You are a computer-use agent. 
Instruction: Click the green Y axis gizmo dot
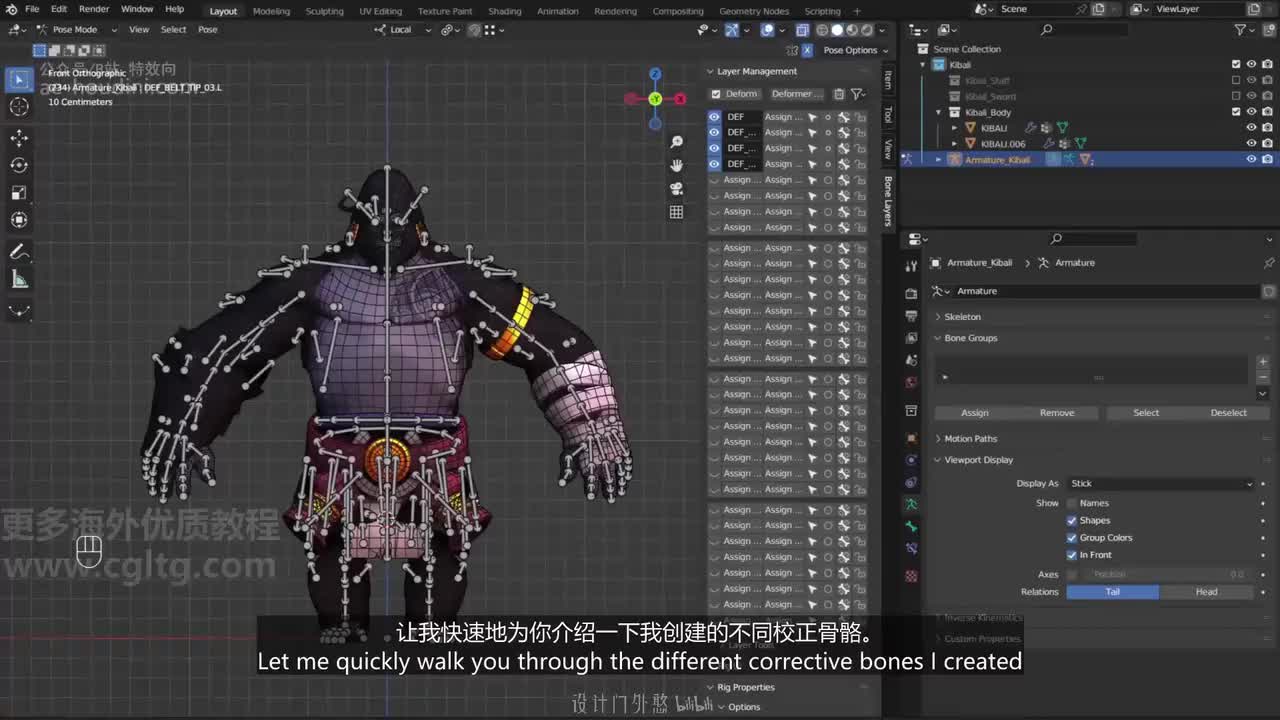[655, 99]
